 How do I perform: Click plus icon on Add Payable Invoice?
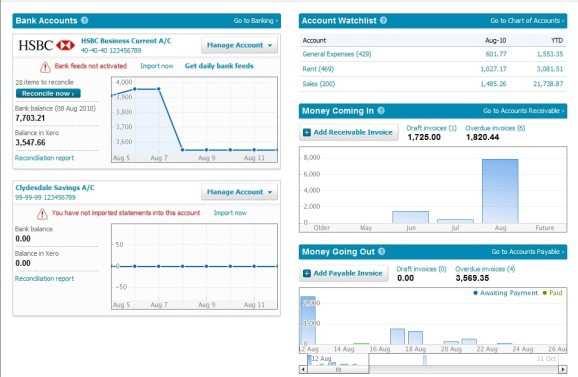click(x=307, y=273)
